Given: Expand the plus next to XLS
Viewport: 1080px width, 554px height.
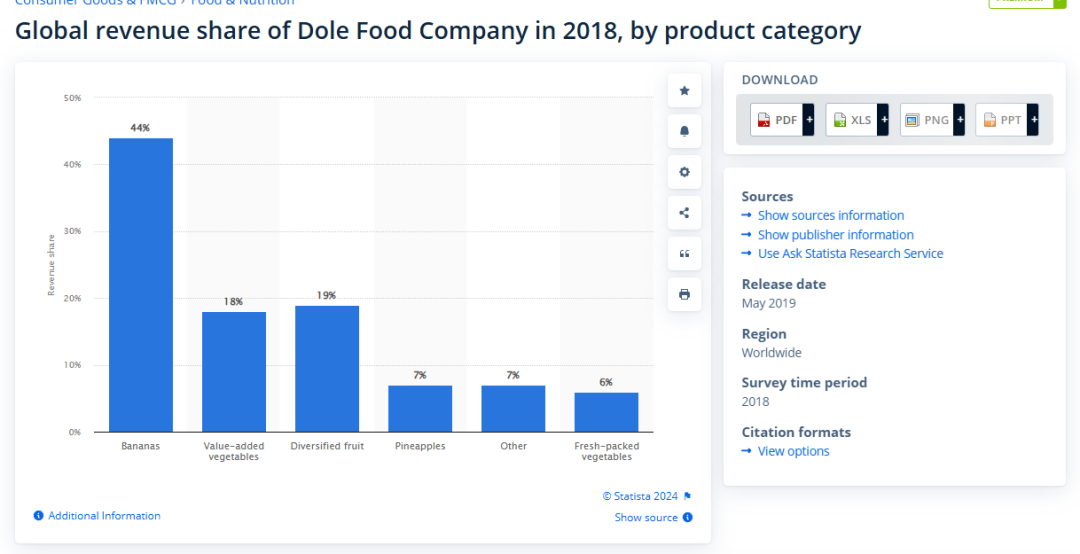Looking at the screenshot, I should [x=884, y=120].
